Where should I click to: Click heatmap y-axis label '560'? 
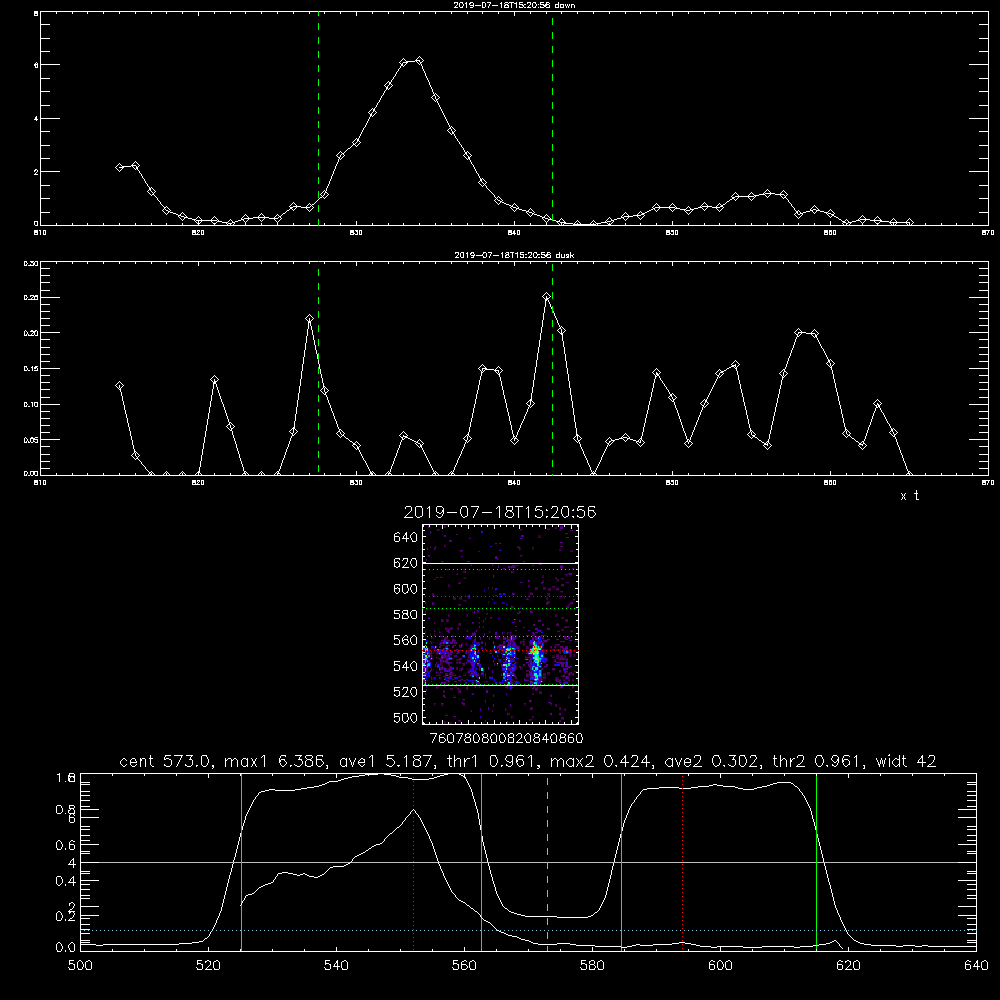tap(405, 640)
